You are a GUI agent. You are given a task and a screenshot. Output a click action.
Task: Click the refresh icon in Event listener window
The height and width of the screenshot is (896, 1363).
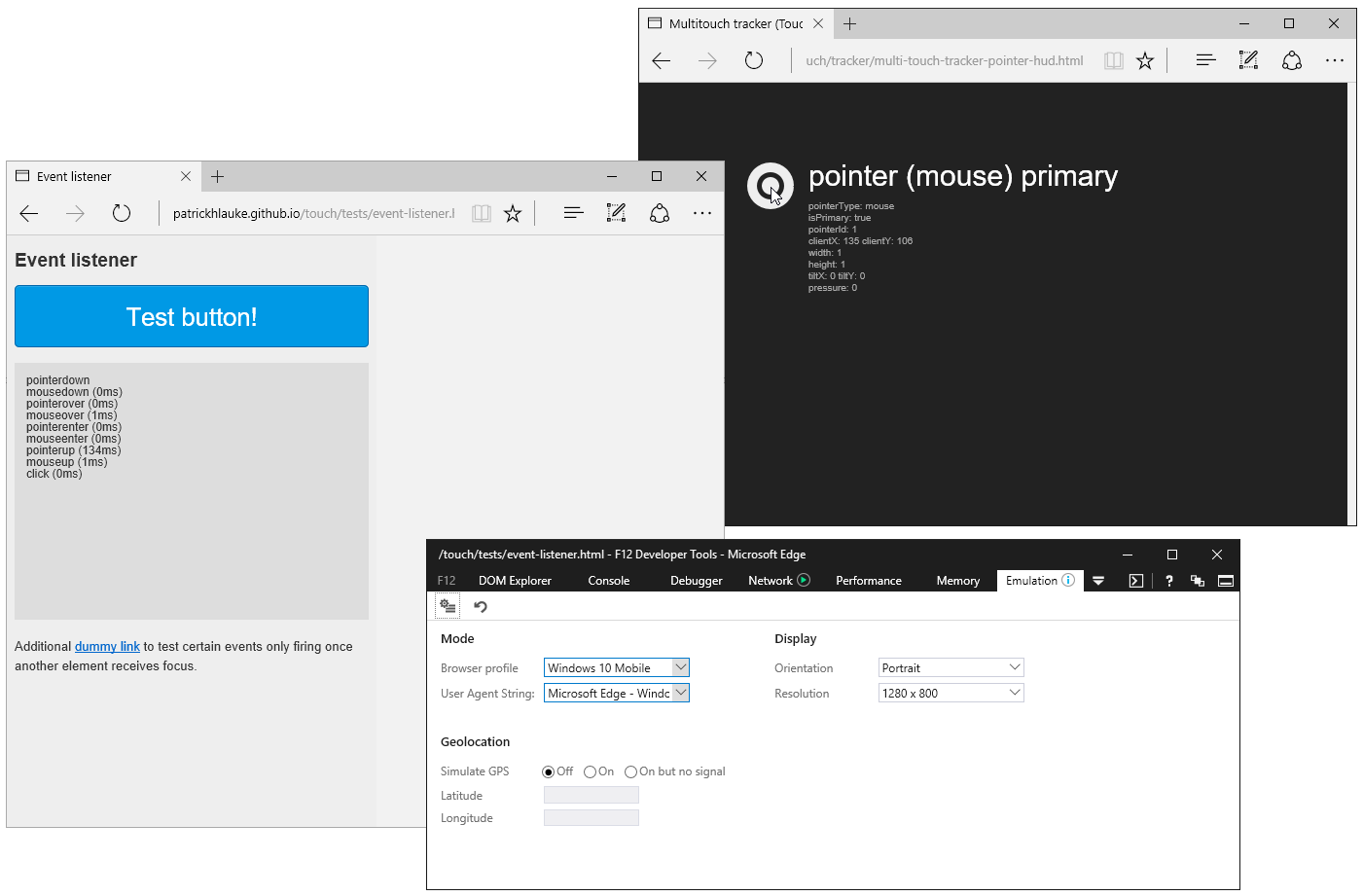coord(122,213)
